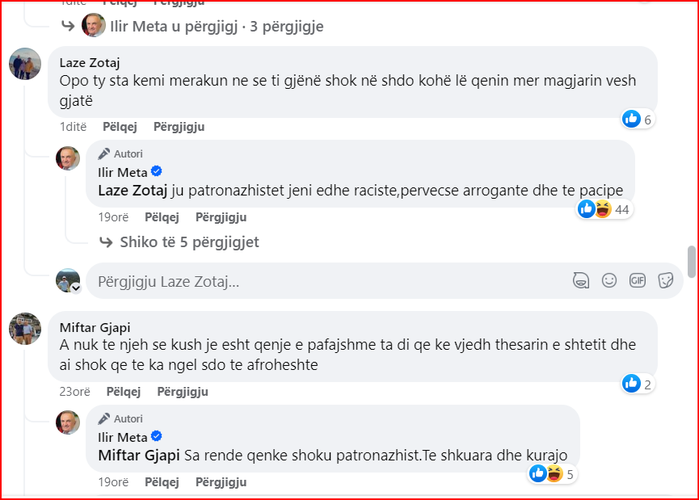
Task: Open the GIF picker in the reply box
Action: coord(637,281)
